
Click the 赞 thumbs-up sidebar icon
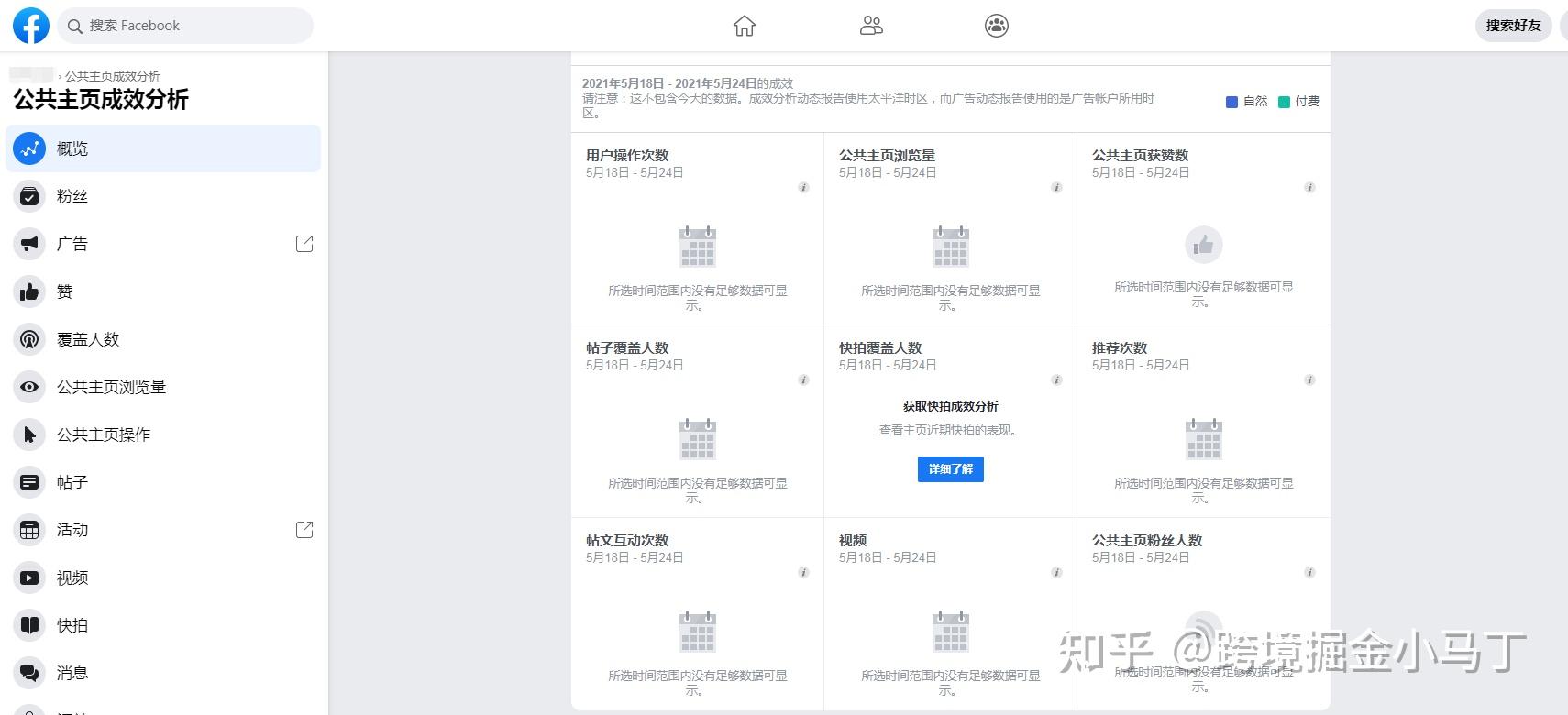tap(29, 291)
